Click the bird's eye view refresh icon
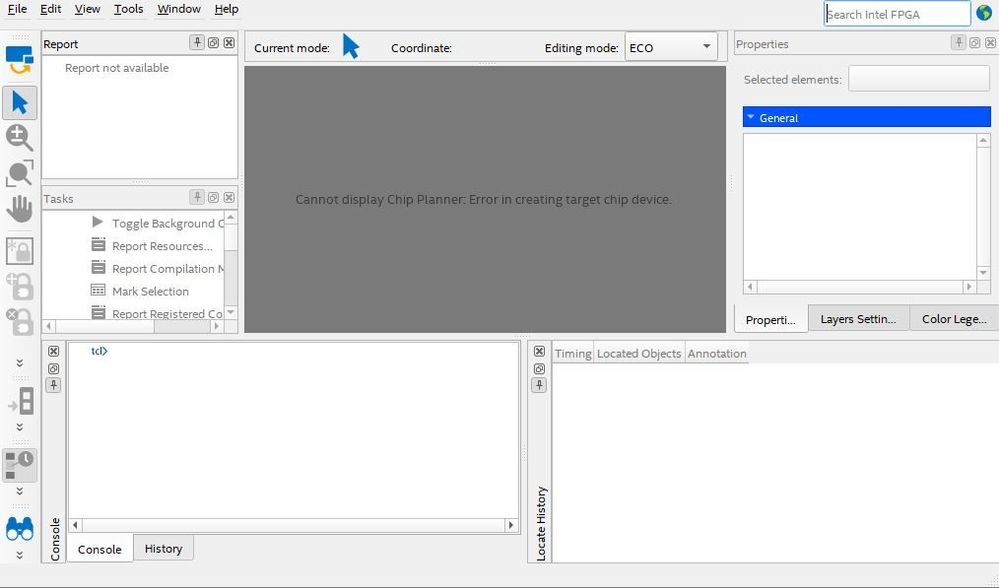Image resolution: width=999 pixels, height=588 pixels. coord(19,60)
